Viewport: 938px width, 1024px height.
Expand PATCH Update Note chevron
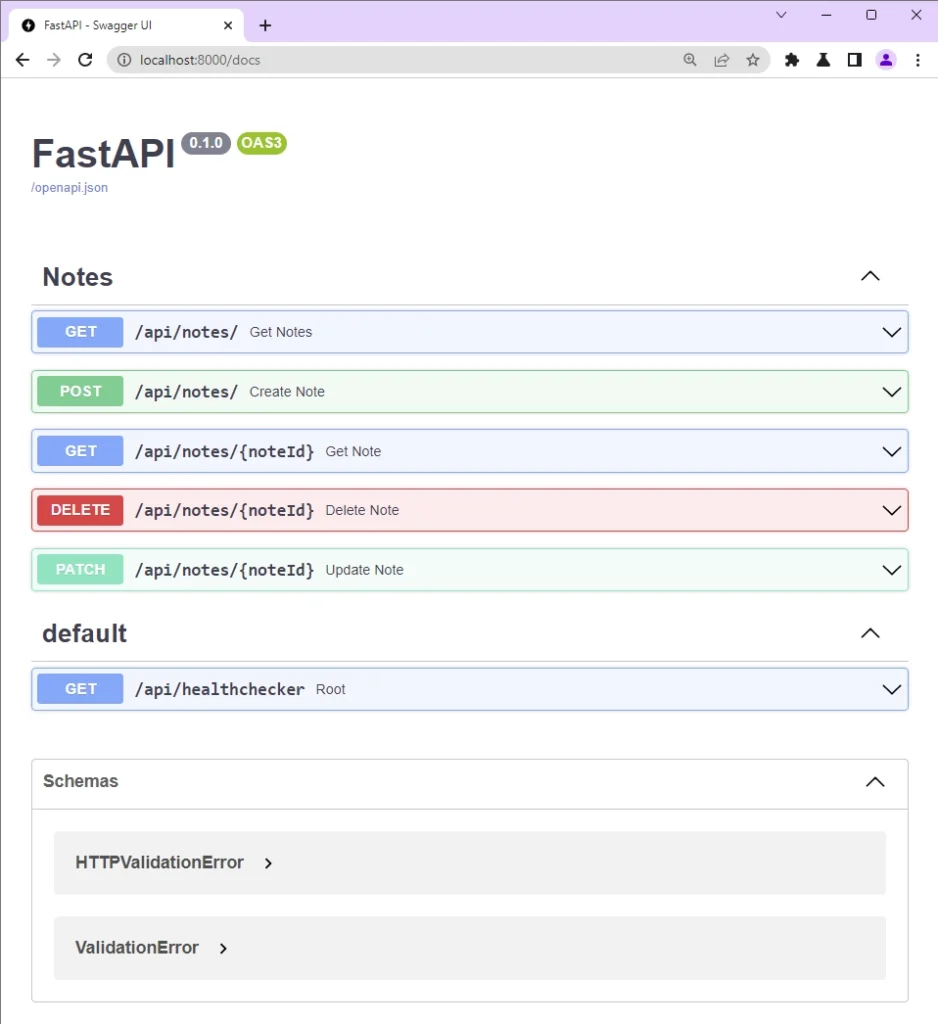pos(892,570)
